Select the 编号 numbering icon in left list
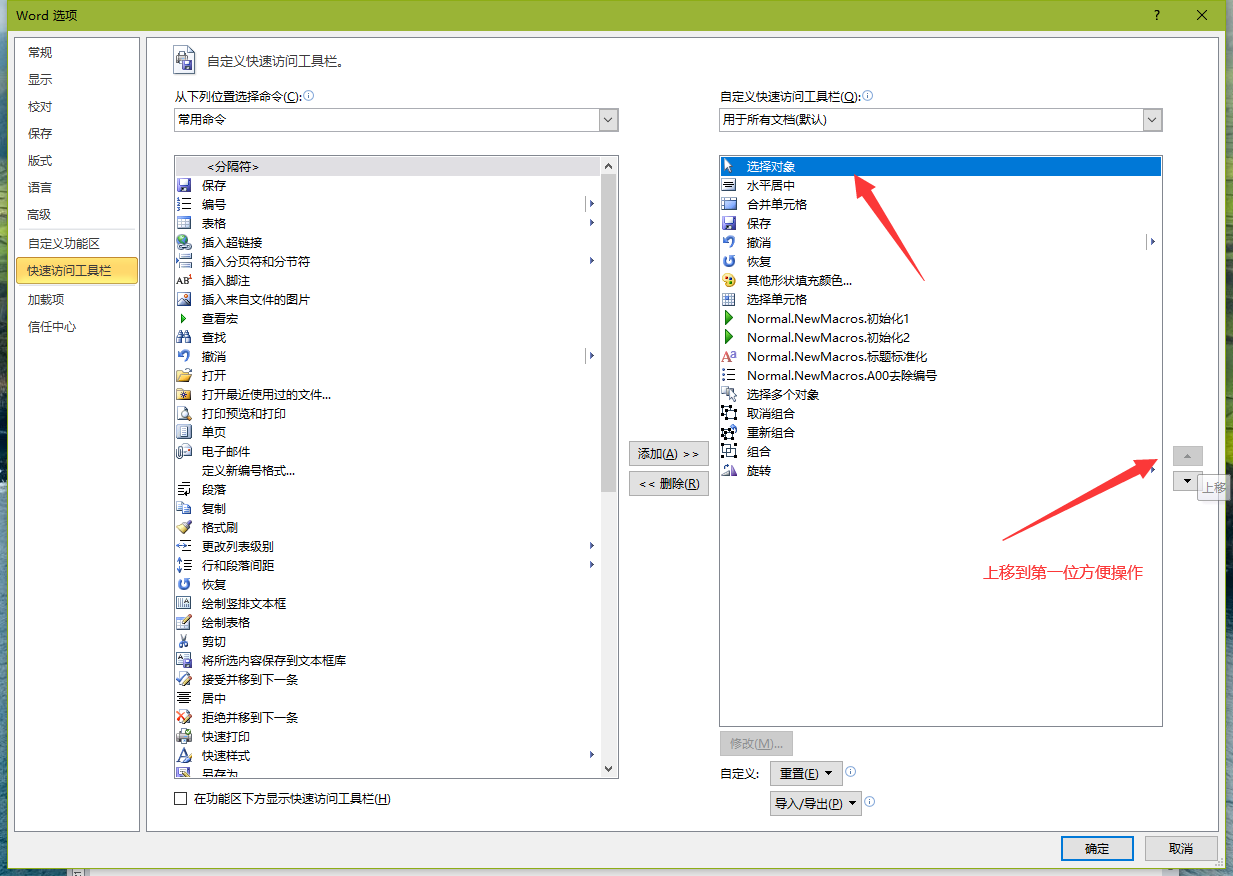Screen dimensions: 1233x876 [184, 204]
